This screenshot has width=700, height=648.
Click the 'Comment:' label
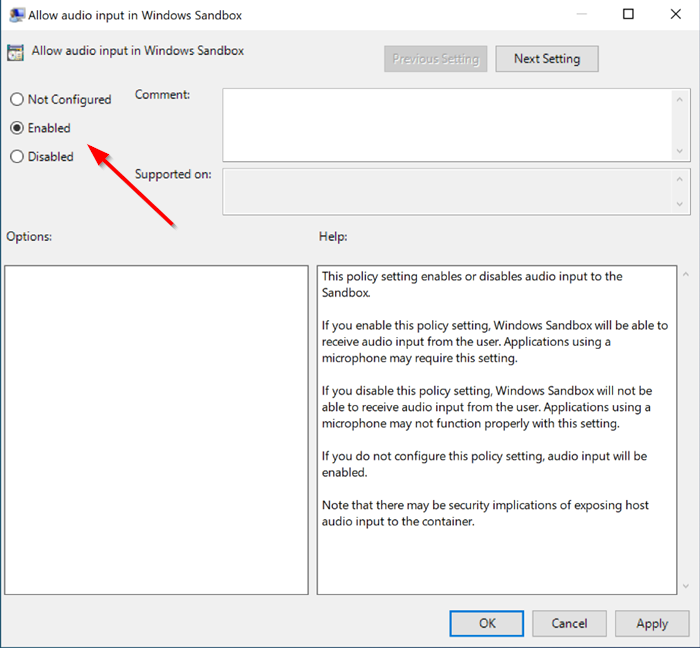click(162, 95)
